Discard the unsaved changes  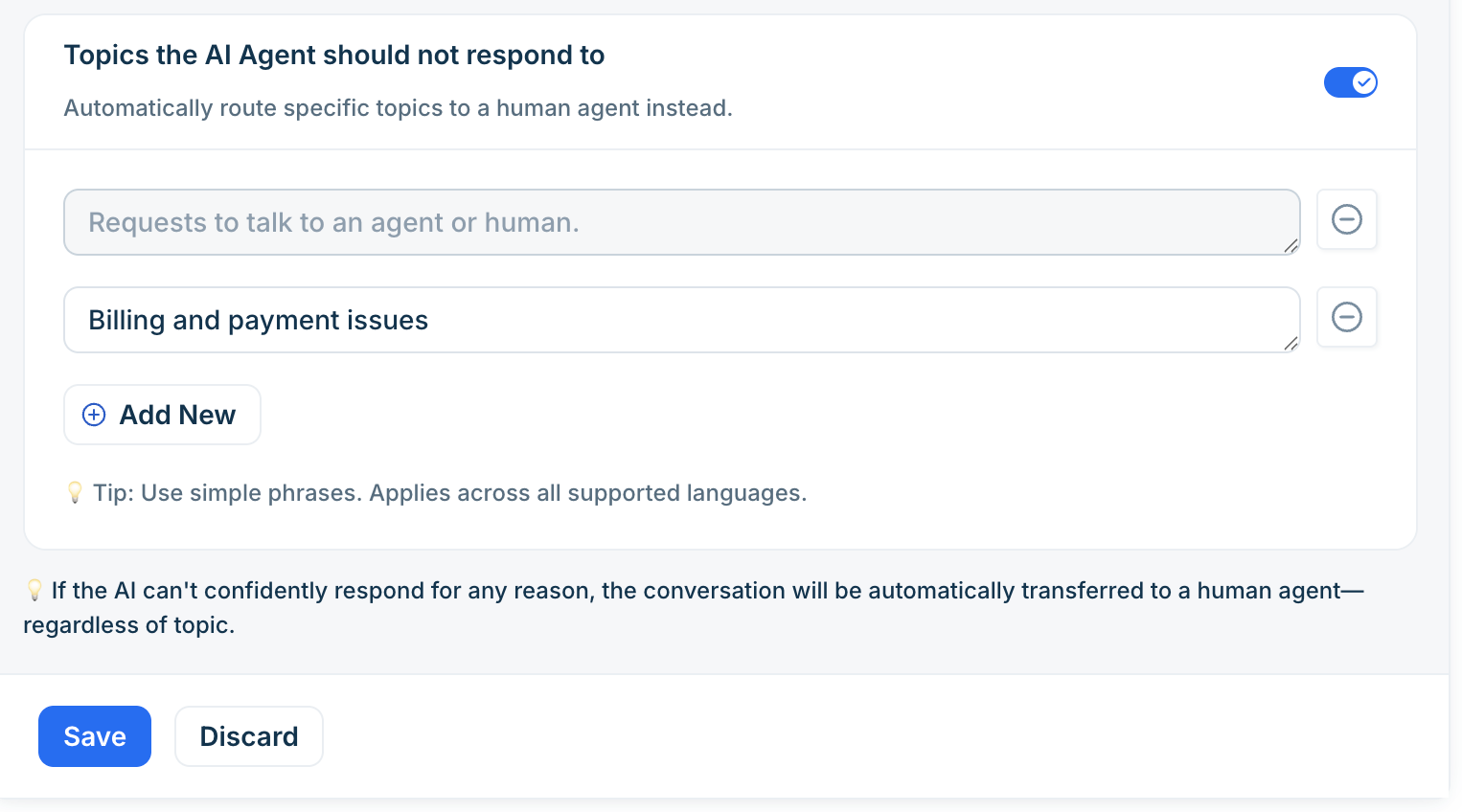[249, 736]
